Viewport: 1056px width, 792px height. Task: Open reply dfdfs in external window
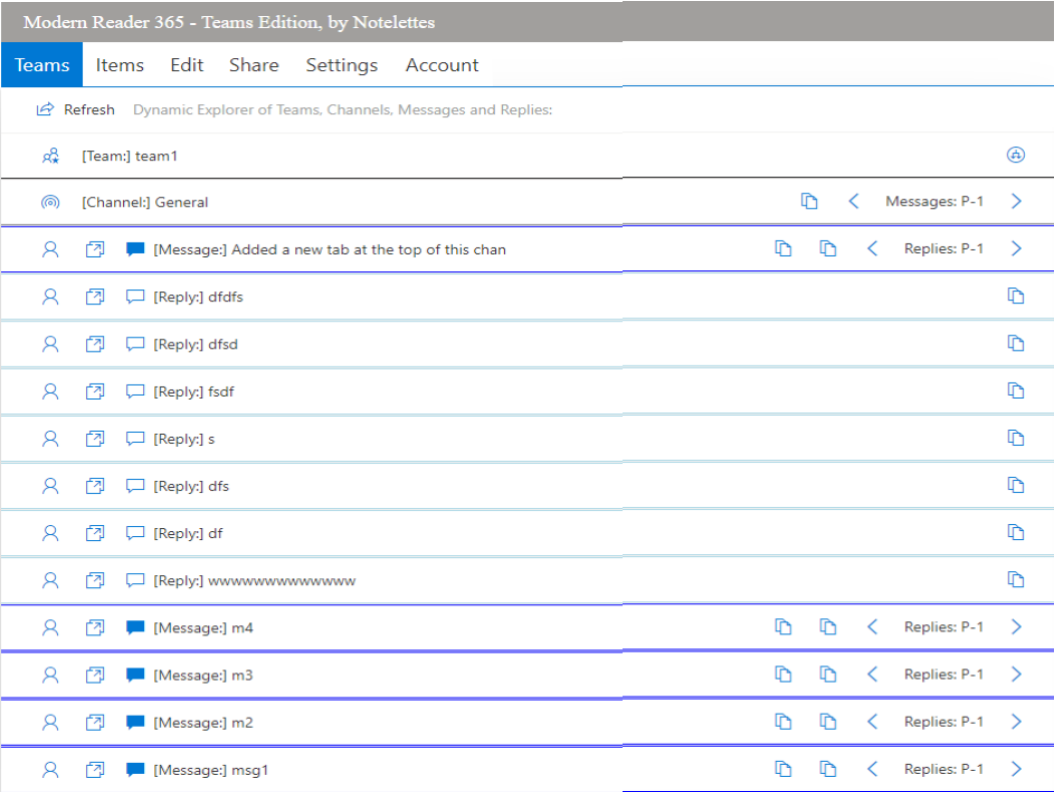pyautogui.click(x=95, y=296)
